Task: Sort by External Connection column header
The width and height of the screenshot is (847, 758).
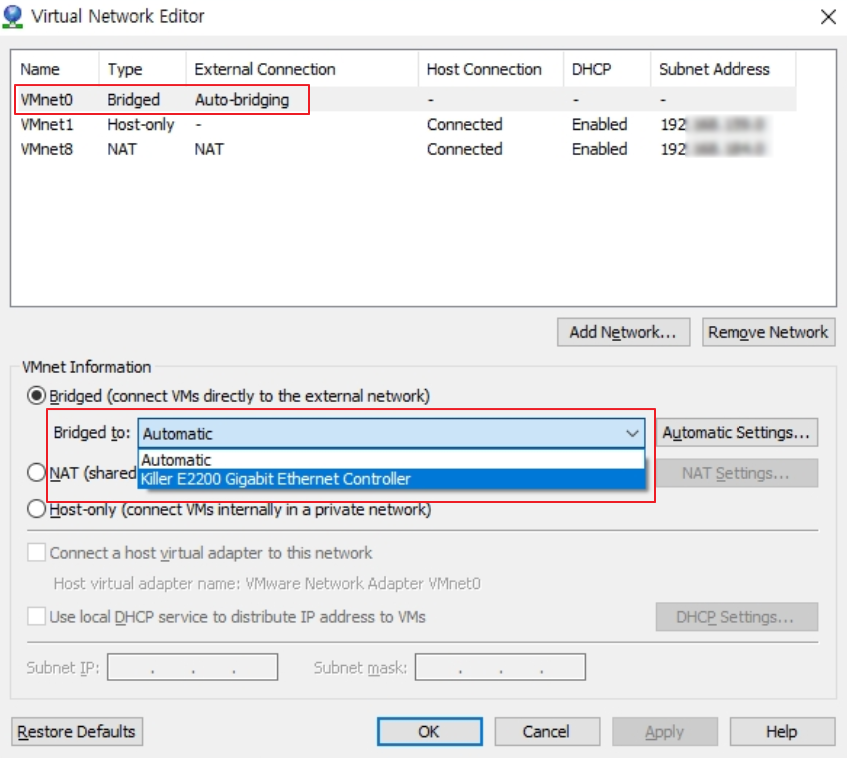Action: click(x=302, y=69)
